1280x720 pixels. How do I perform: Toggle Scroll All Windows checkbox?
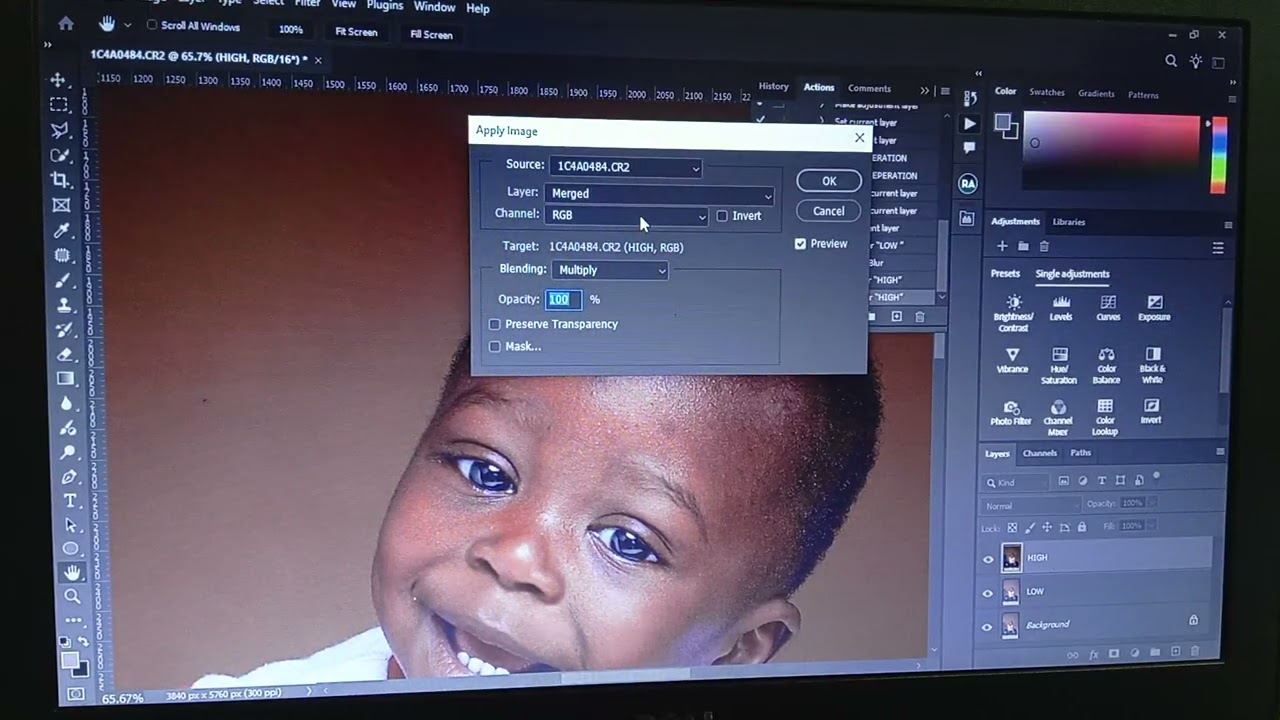(152, 25)
